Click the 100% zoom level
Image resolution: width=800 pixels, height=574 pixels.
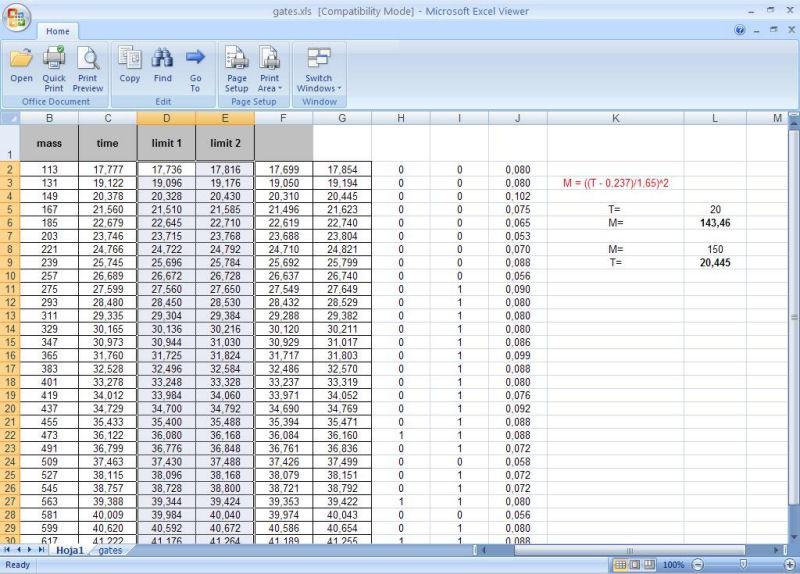pyautogui.click(x=673, y=565)
